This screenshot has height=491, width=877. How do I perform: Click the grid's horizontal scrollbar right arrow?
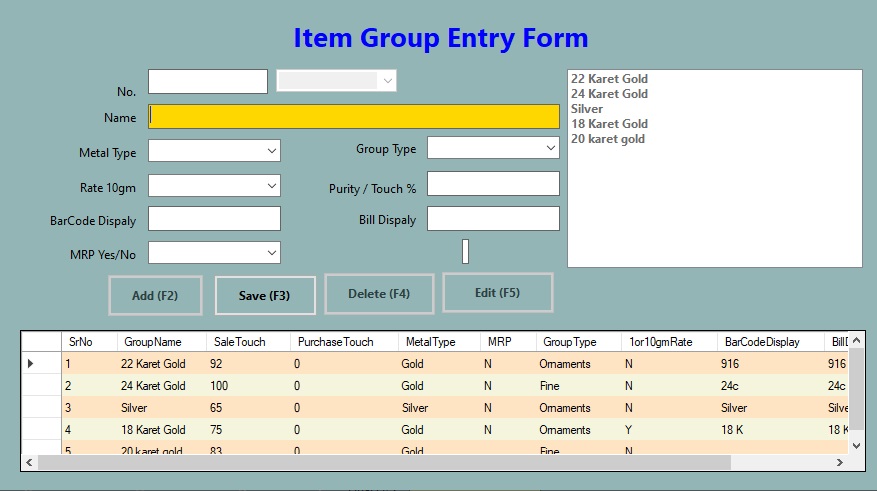(x=841, y=463)
